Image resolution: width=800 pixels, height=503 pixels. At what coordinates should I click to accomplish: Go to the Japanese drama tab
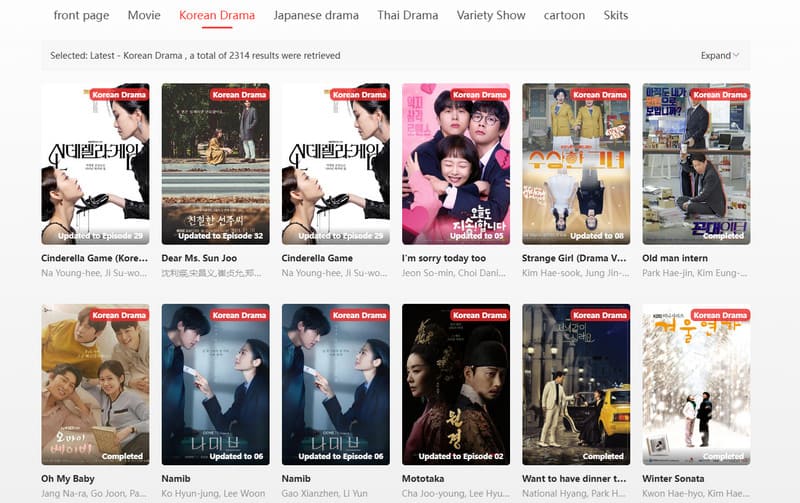[316, 15]
